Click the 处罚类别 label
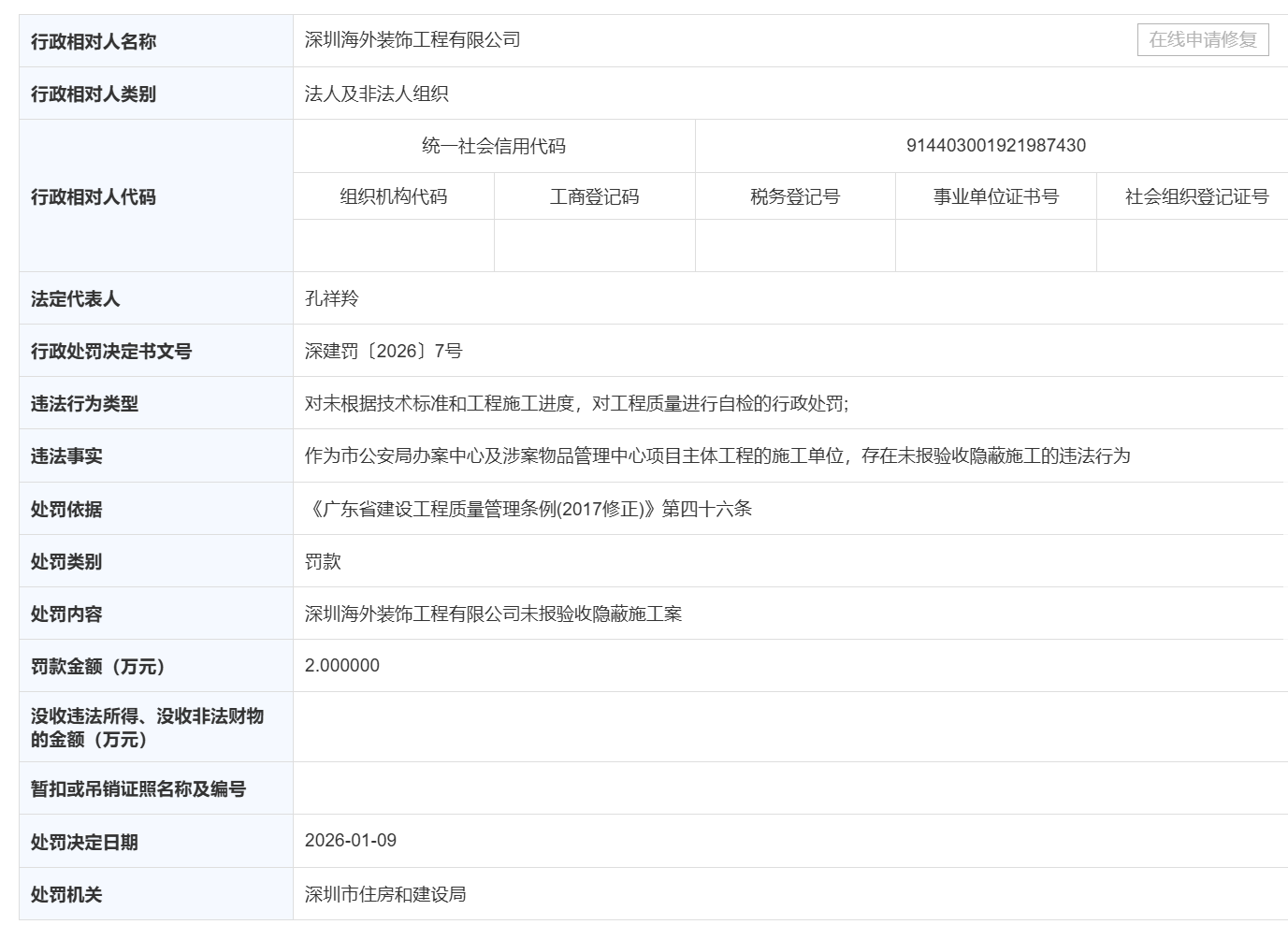Image resolution: width=1288 pixels, height=939 pixels. pos(66,562)
